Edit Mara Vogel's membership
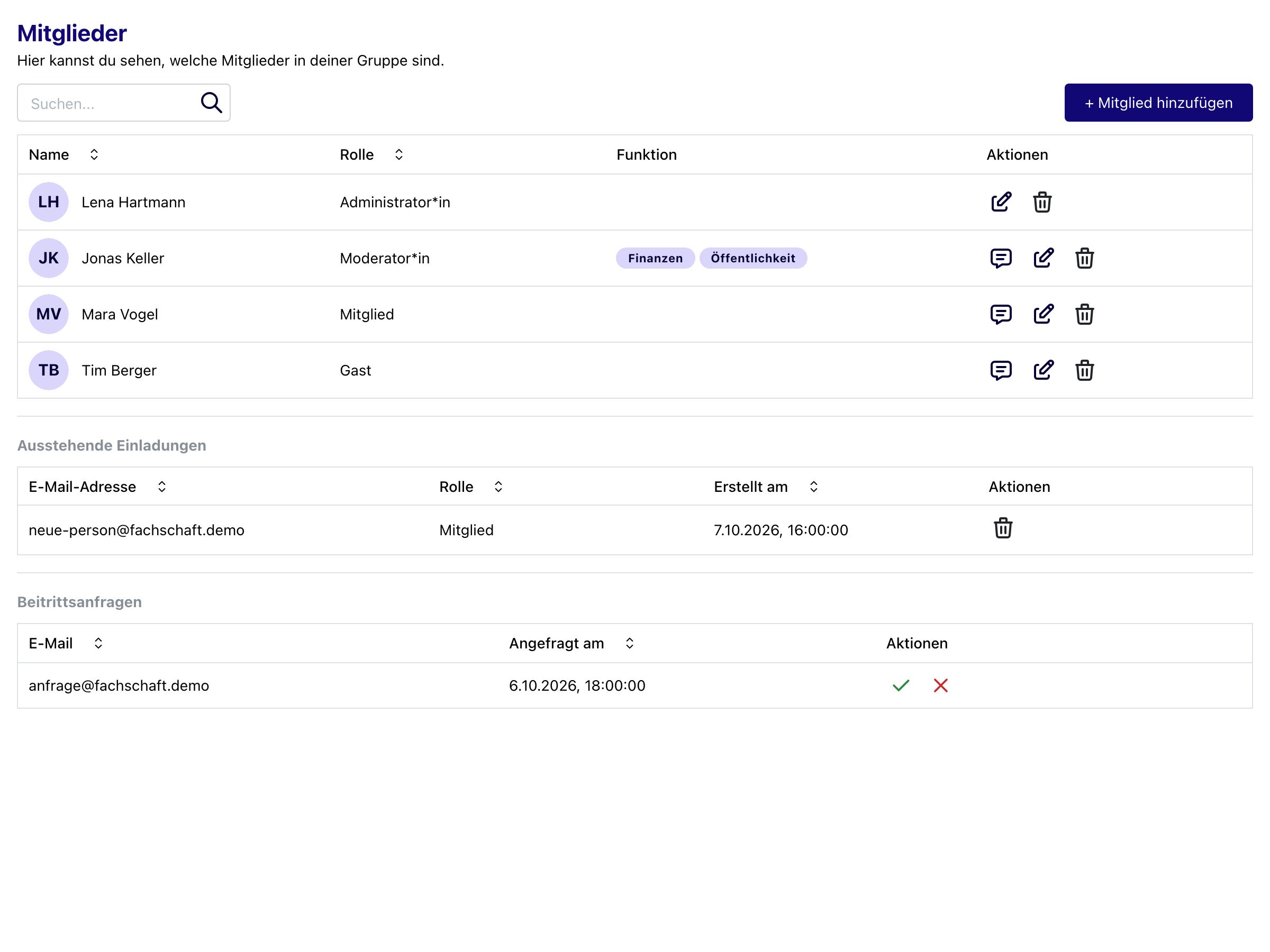The height and width of the screenshot is (952, 1270). coord(1043,314)
